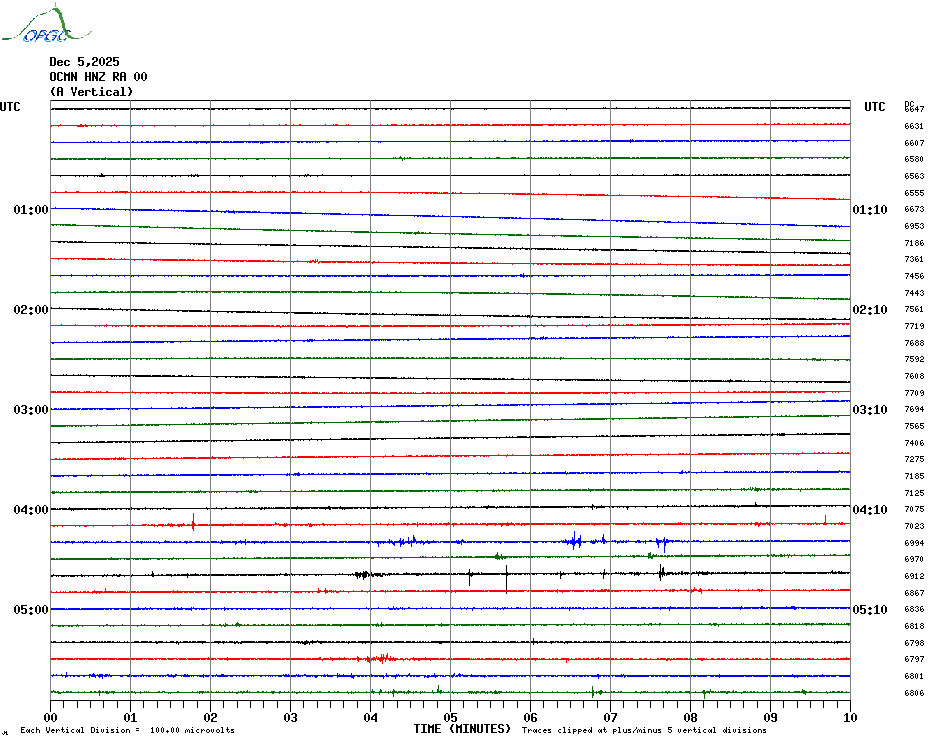
Task: Select the (A Vertical) component label
Action: [91, 92]
